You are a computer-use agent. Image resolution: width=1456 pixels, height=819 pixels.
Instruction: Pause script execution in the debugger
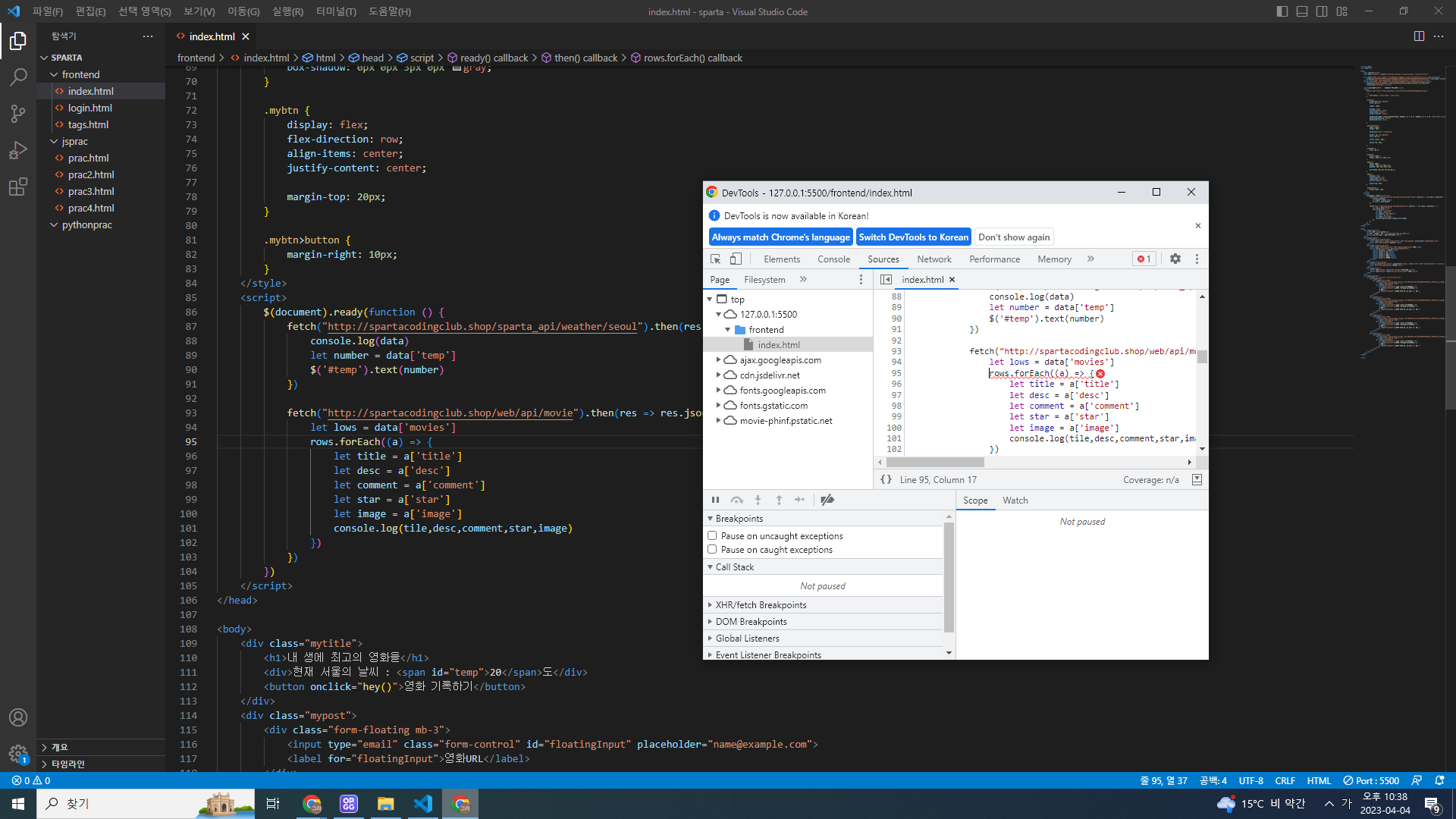[x=715, y=500]
